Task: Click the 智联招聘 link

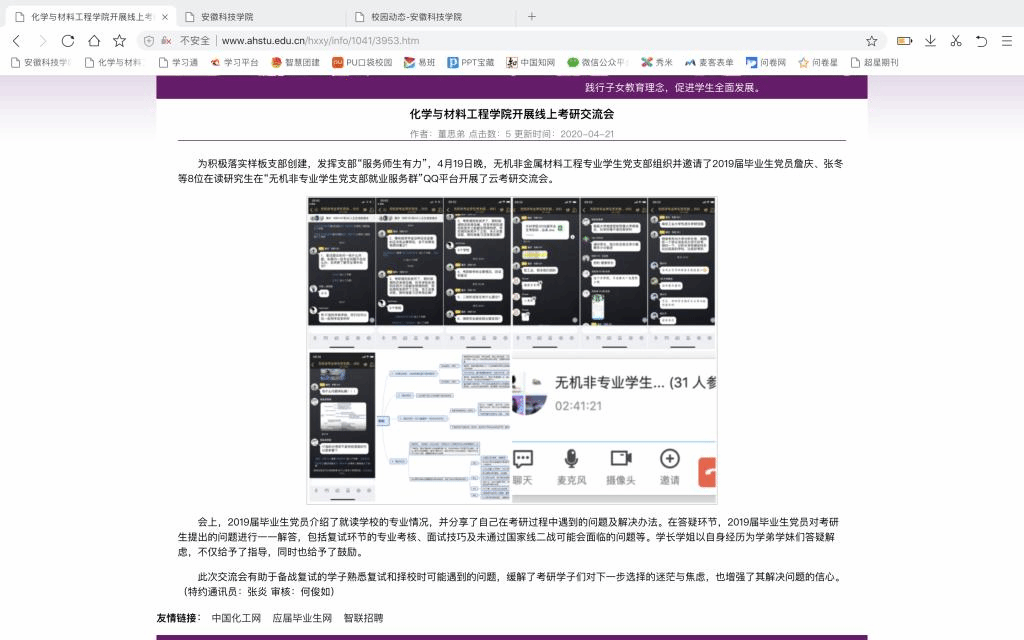Action: (x=363, y=618)
